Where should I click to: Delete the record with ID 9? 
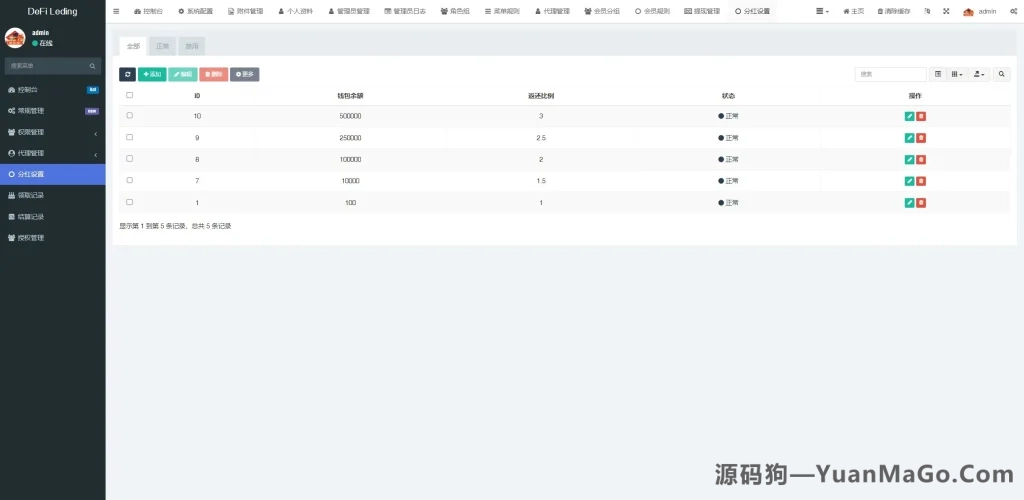(921, 138)
